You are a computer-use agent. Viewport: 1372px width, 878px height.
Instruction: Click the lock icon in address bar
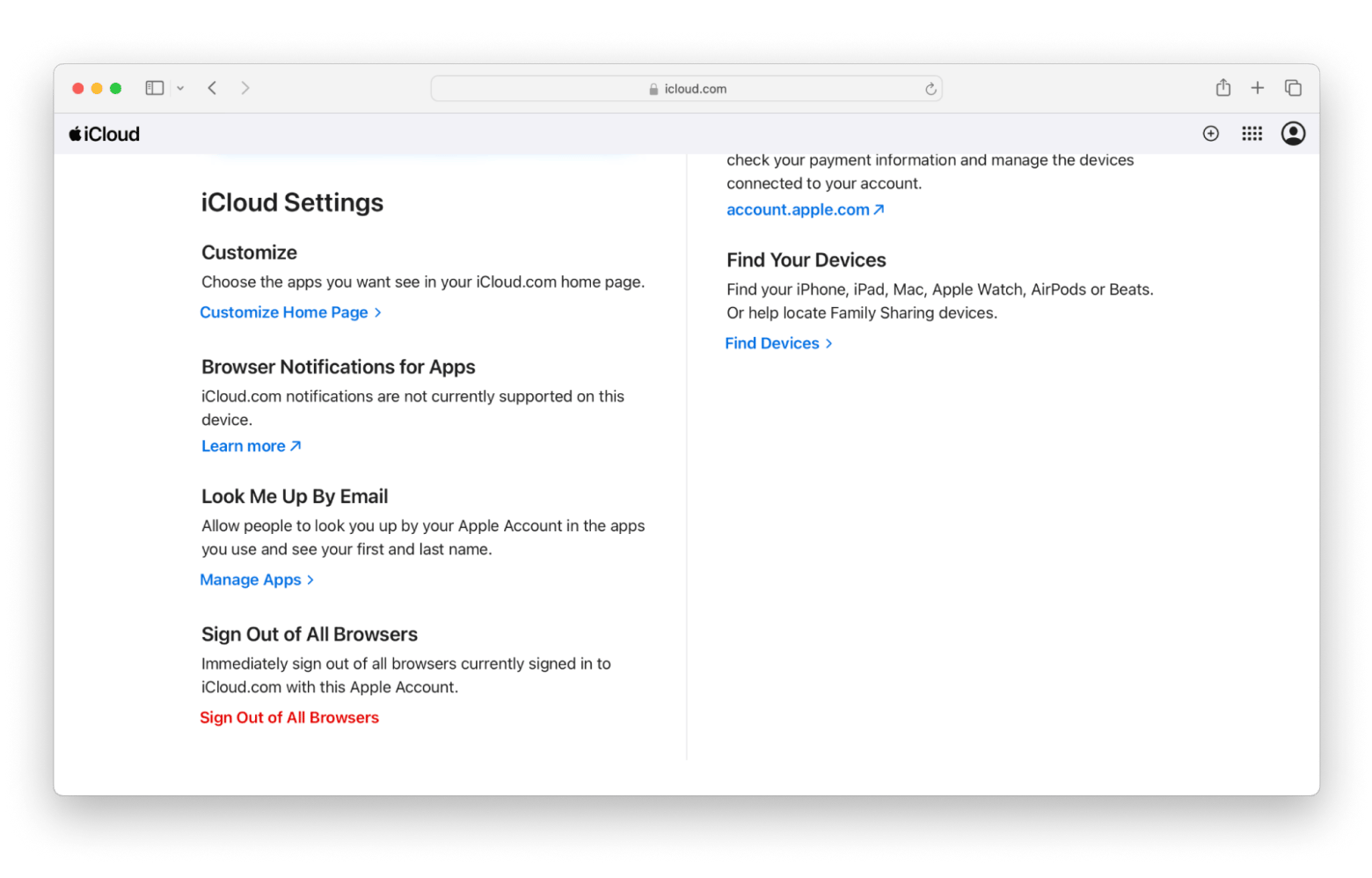[653, 89]
